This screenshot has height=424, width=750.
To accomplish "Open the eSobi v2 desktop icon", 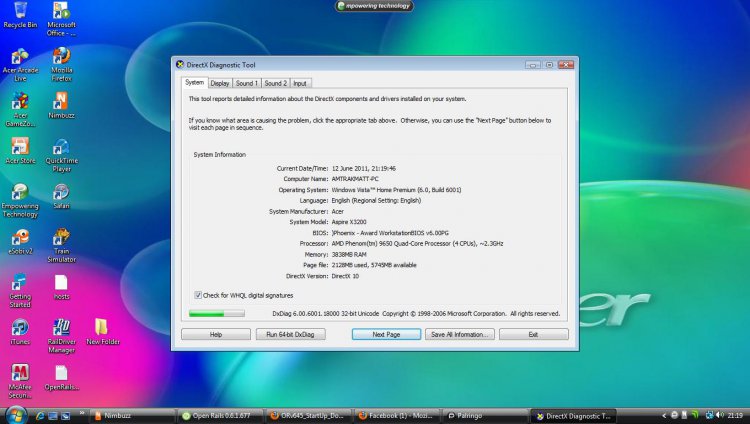I will 20,242.
